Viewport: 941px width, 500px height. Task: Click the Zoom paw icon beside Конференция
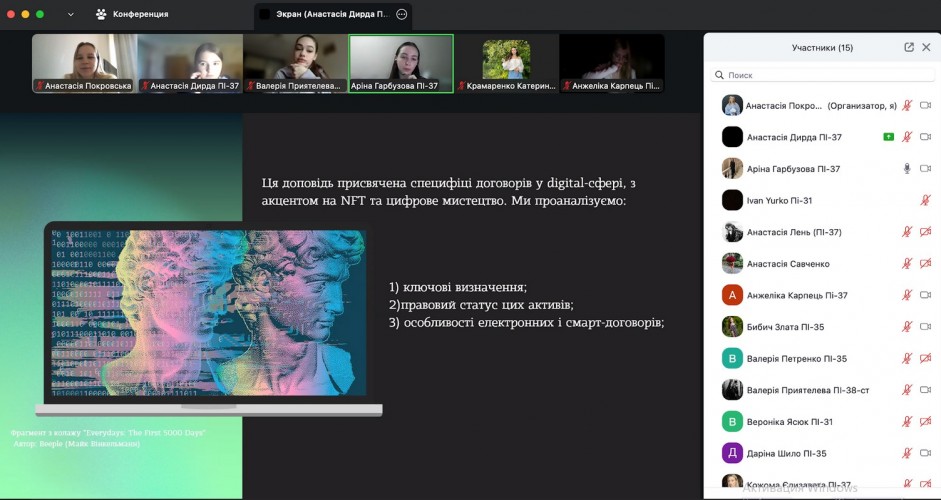[x=101, y=15]
